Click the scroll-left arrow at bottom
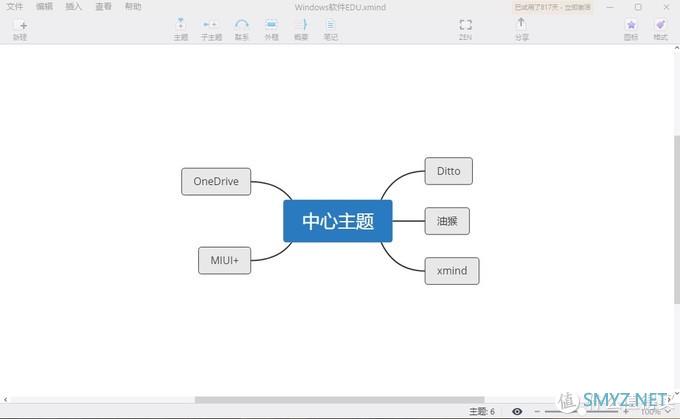Image resolution: width=680 pixels, height=419 pixels. point(5,399)
